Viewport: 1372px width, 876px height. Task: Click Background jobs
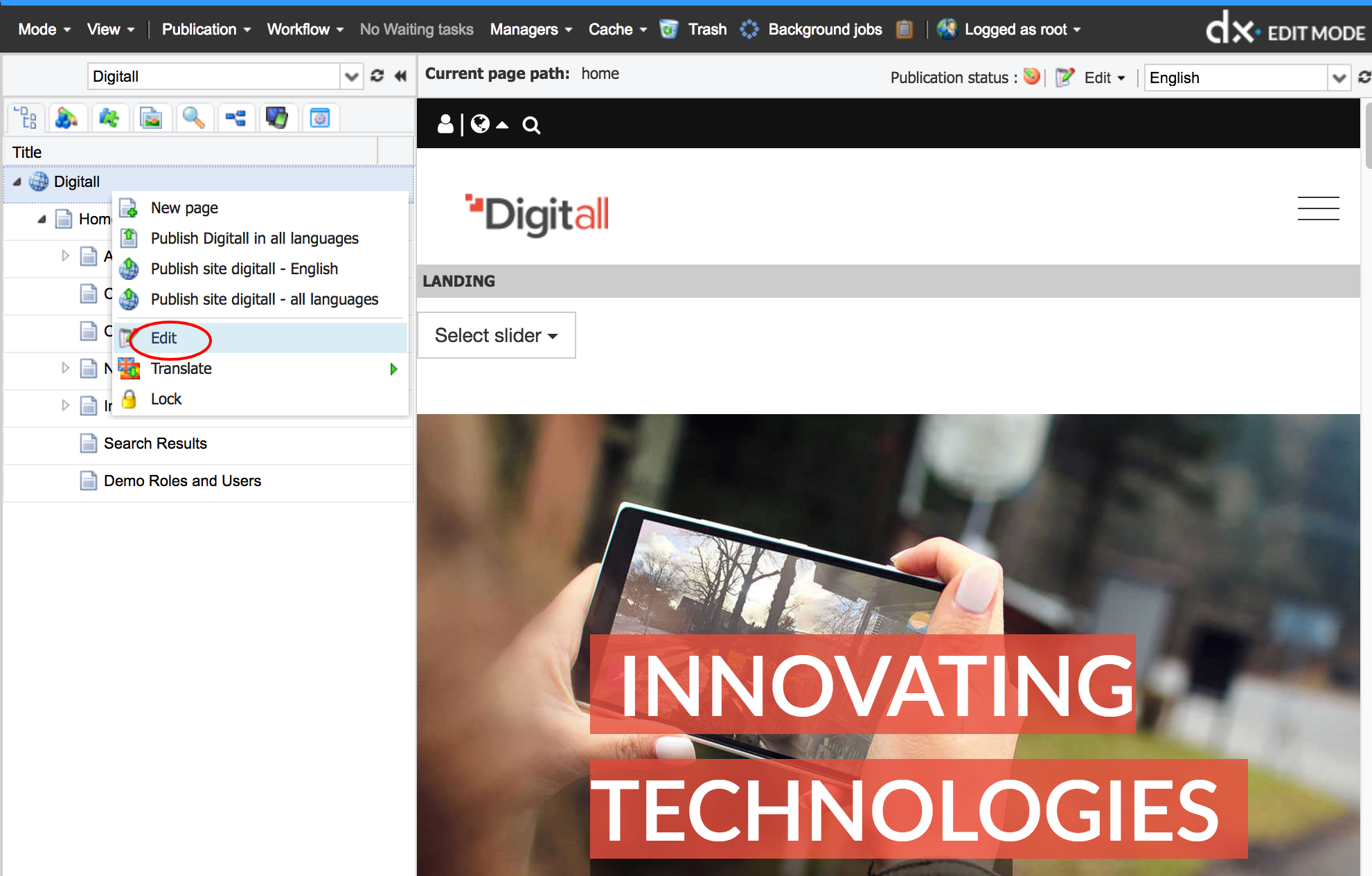tap(825, 29)
